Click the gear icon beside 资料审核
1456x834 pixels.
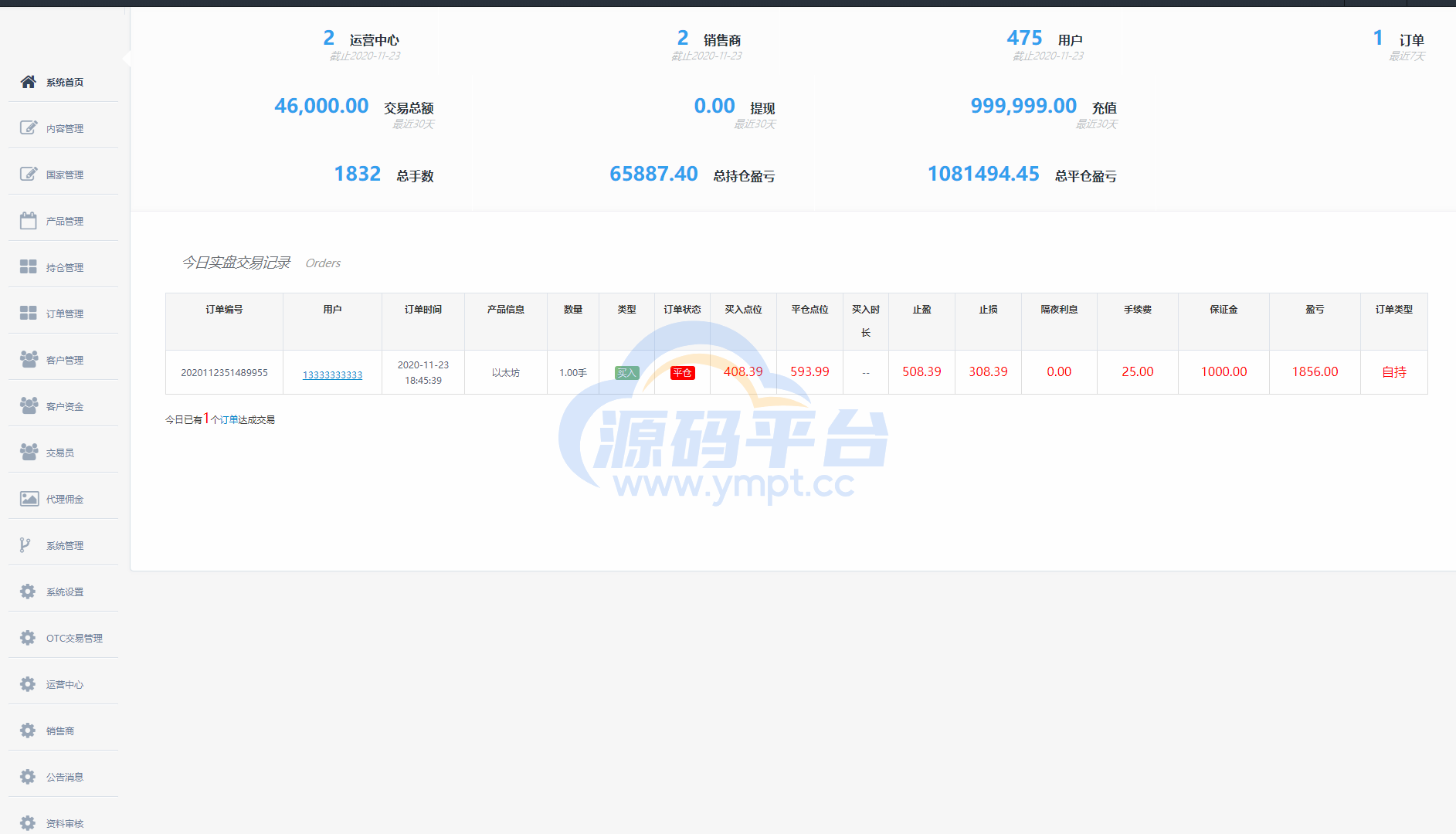tap(28, 823)
